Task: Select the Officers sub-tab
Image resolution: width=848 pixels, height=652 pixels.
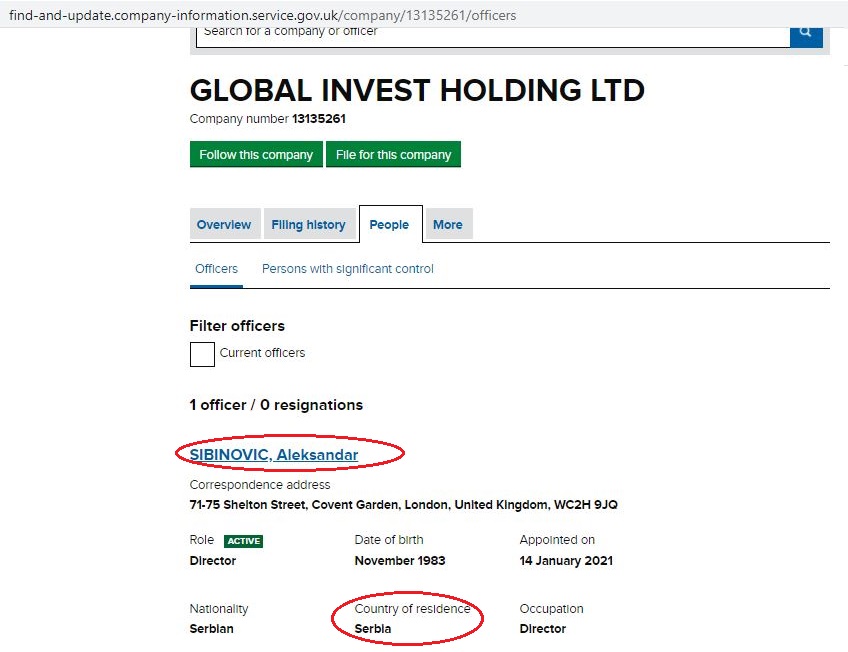Action: point(216,269)
